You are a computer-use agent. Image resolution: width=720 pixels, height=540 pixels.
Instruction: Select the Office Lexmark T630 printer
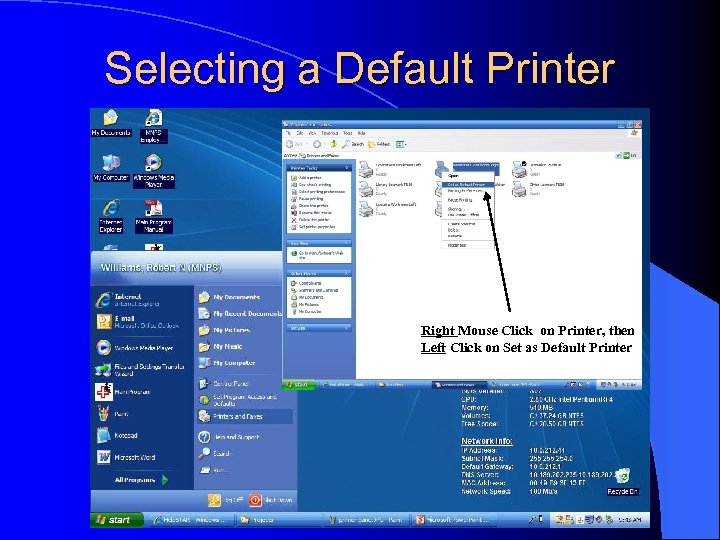click(540, 189)
